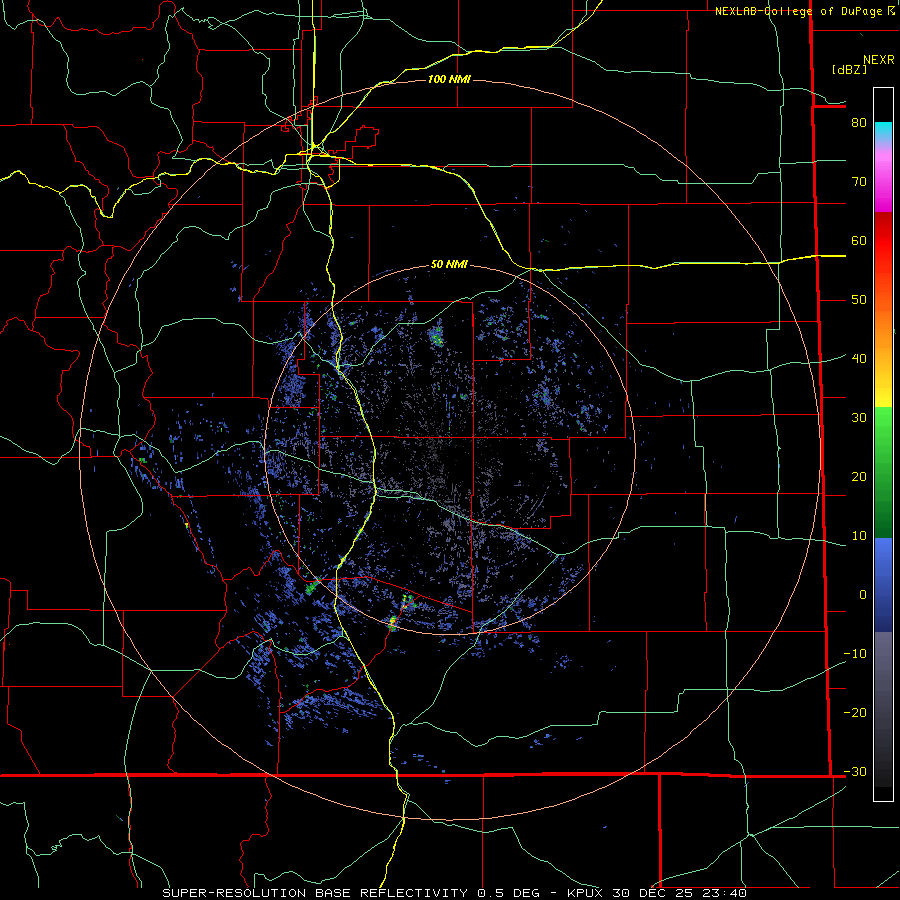Click the NEXR label above color bar

point(879,60)
